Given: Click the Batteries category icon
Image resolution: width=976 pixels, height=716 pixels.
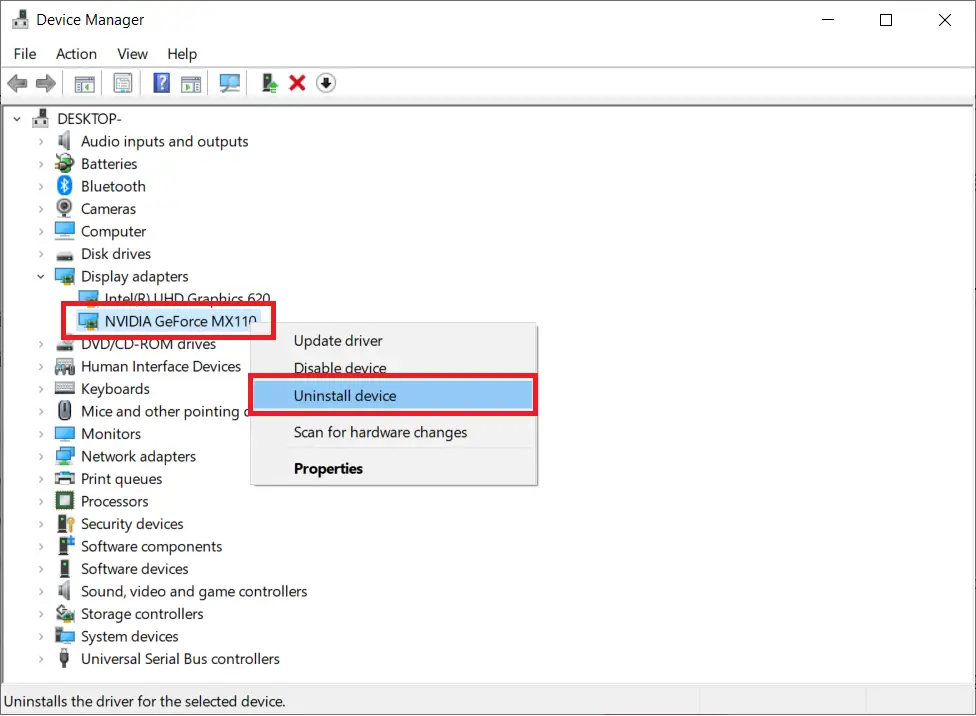Looking at the screenshot, I should [x=65, y=163].
